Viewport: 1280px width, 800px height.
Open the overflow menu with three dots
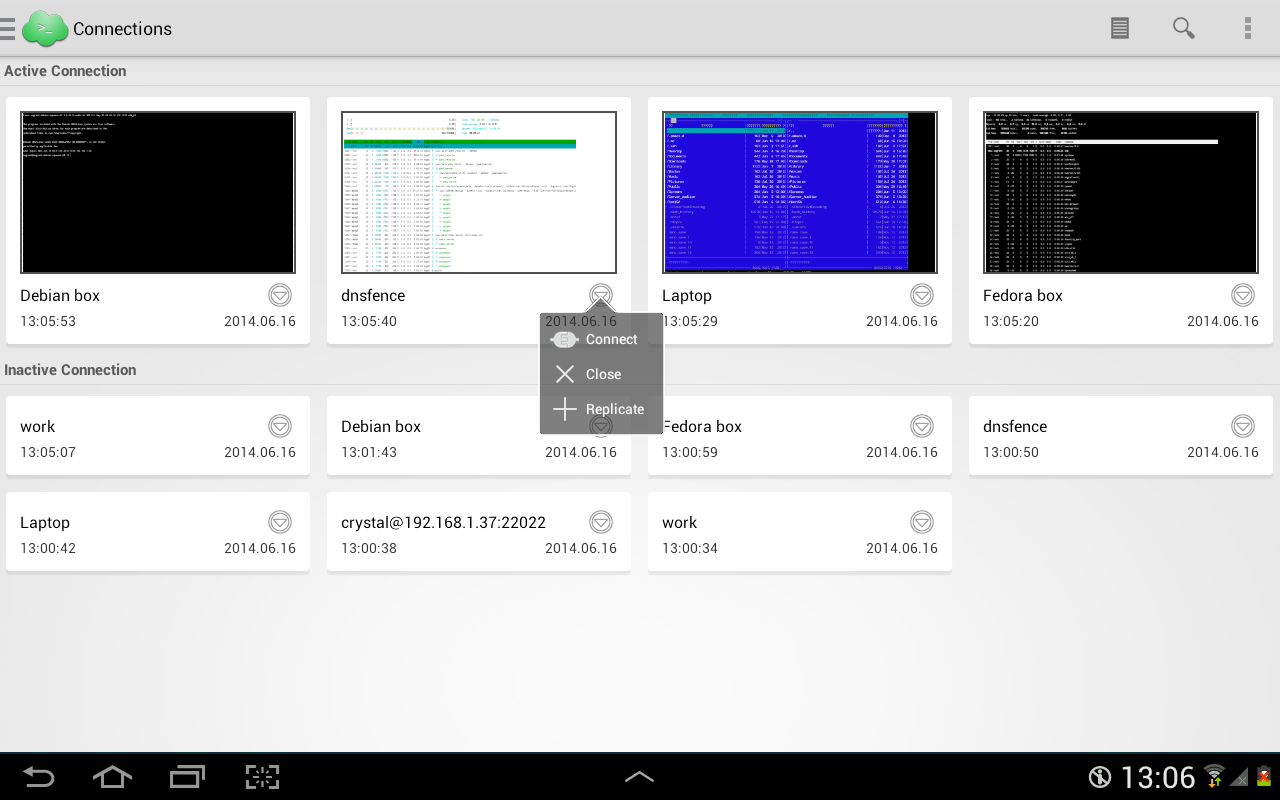coord(1247,27)
